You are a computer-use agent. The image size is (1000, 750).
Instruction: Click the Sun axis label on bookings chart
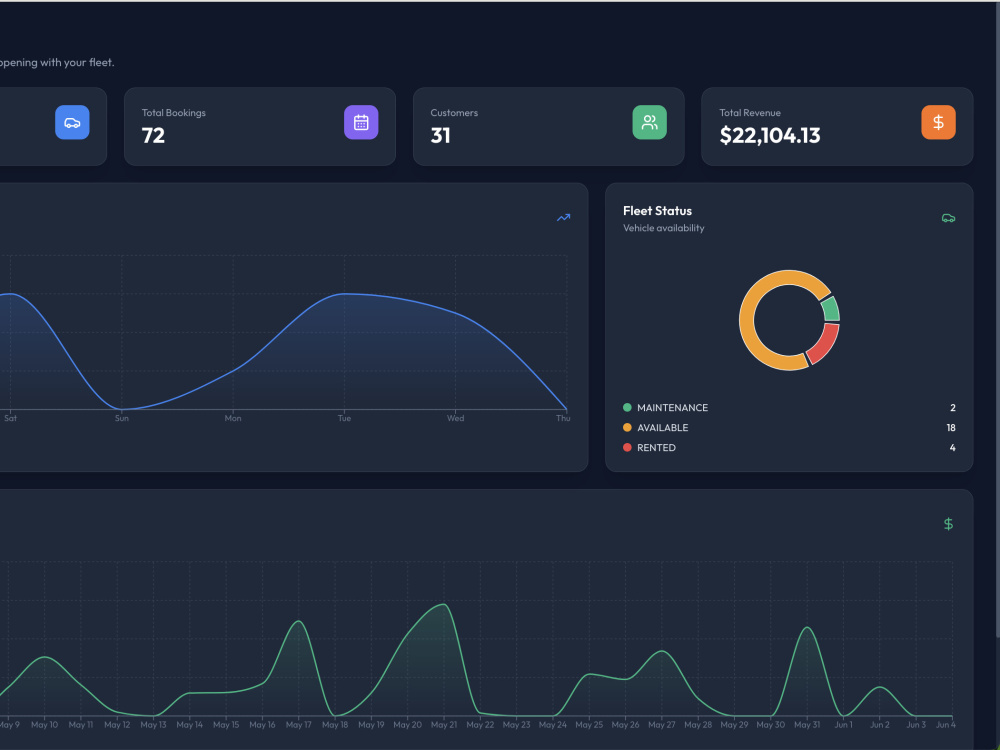122,418
